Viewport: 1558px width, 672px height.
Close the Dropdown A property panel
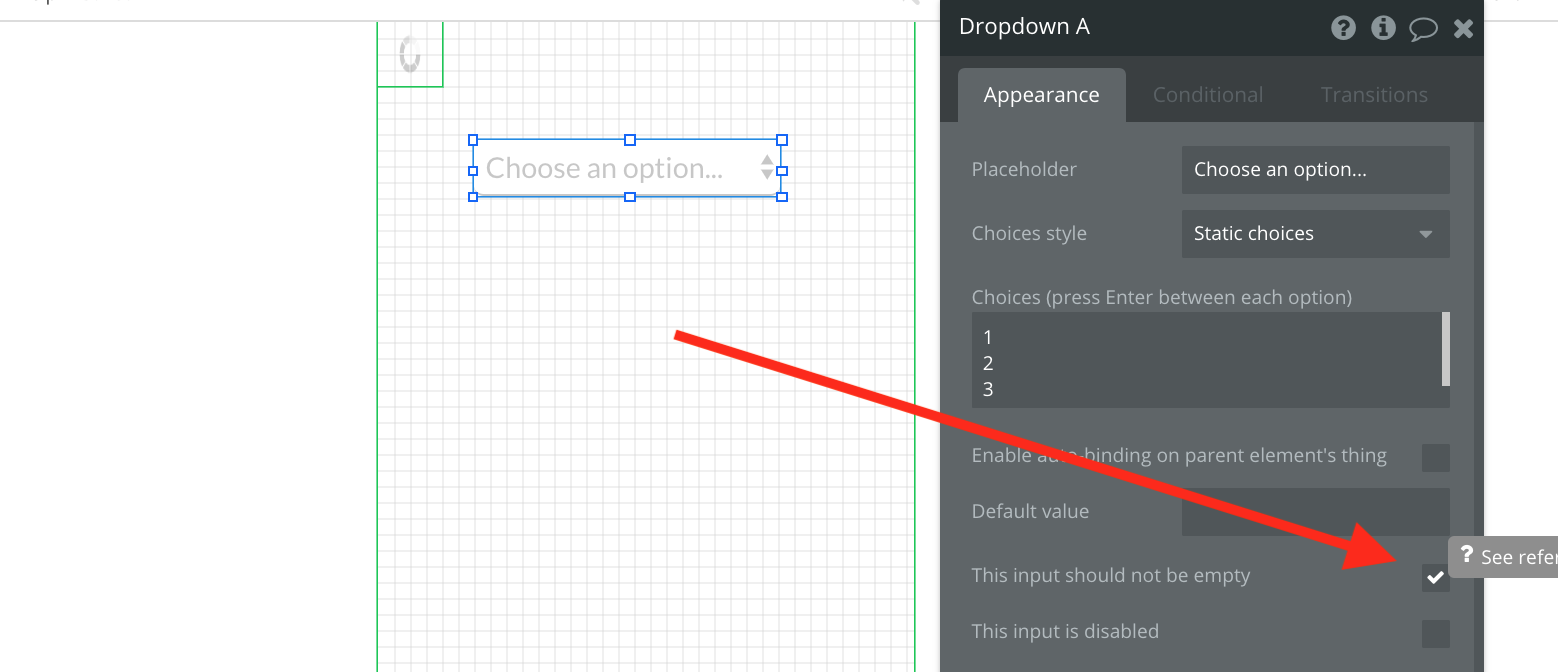(x=1463, y=29)
